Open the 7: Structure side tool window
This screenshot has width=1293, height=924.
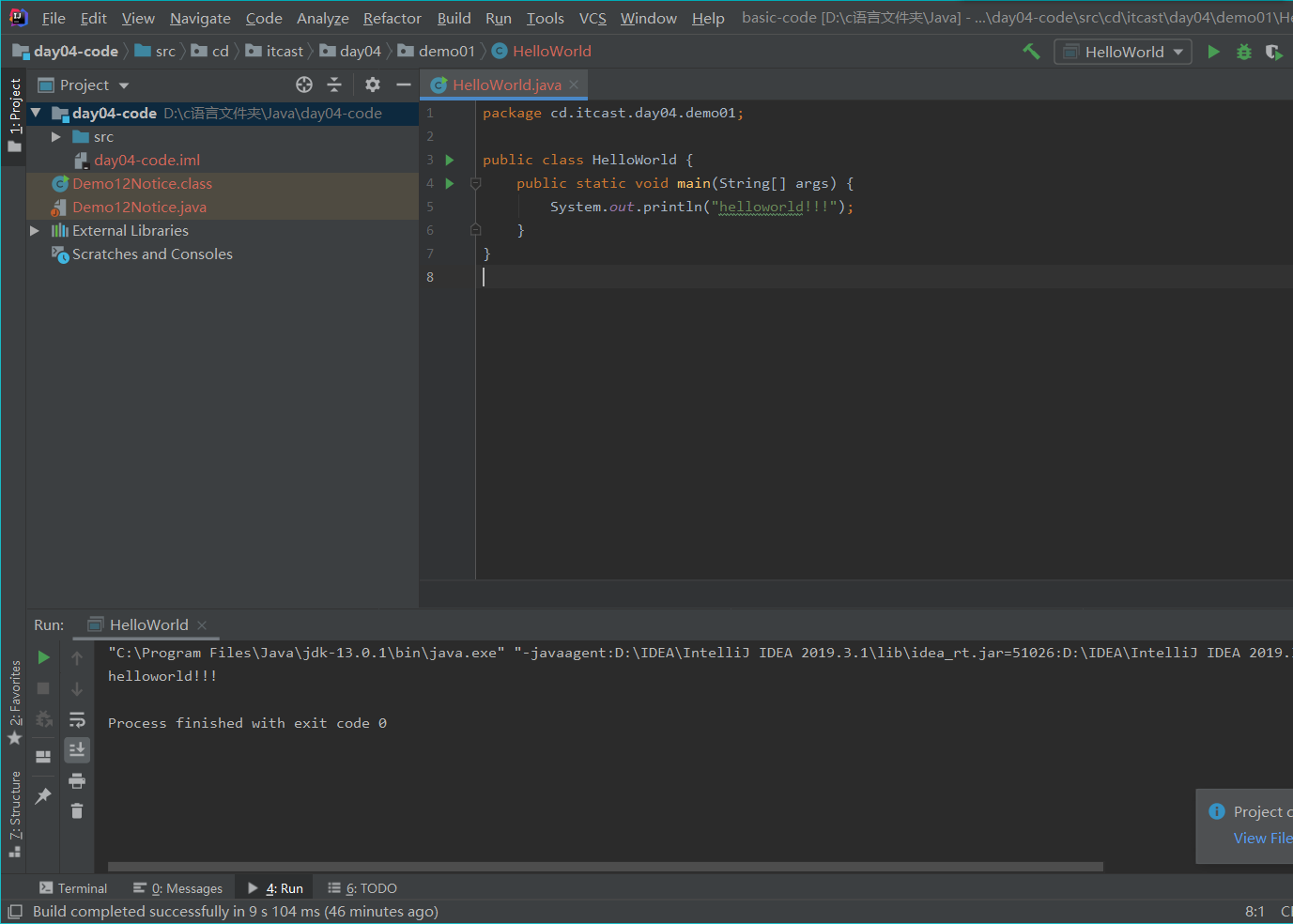[x=14, y=813]
